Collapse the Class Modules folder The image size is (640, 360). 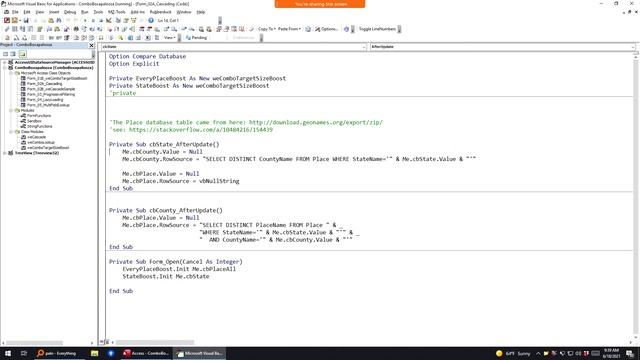click(x=11, y=132)
